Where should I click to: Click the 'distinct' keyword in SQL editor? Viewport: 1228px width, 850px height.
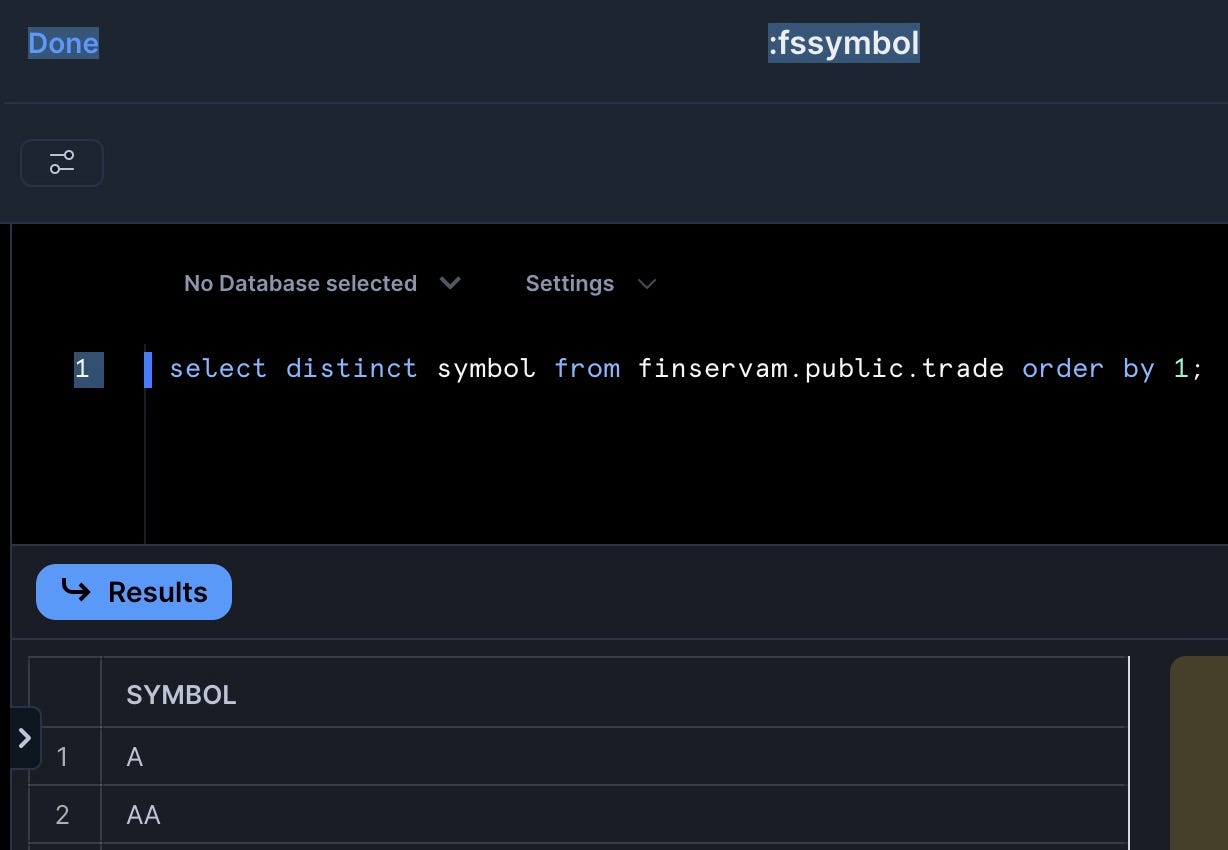(x=351, y=369)
